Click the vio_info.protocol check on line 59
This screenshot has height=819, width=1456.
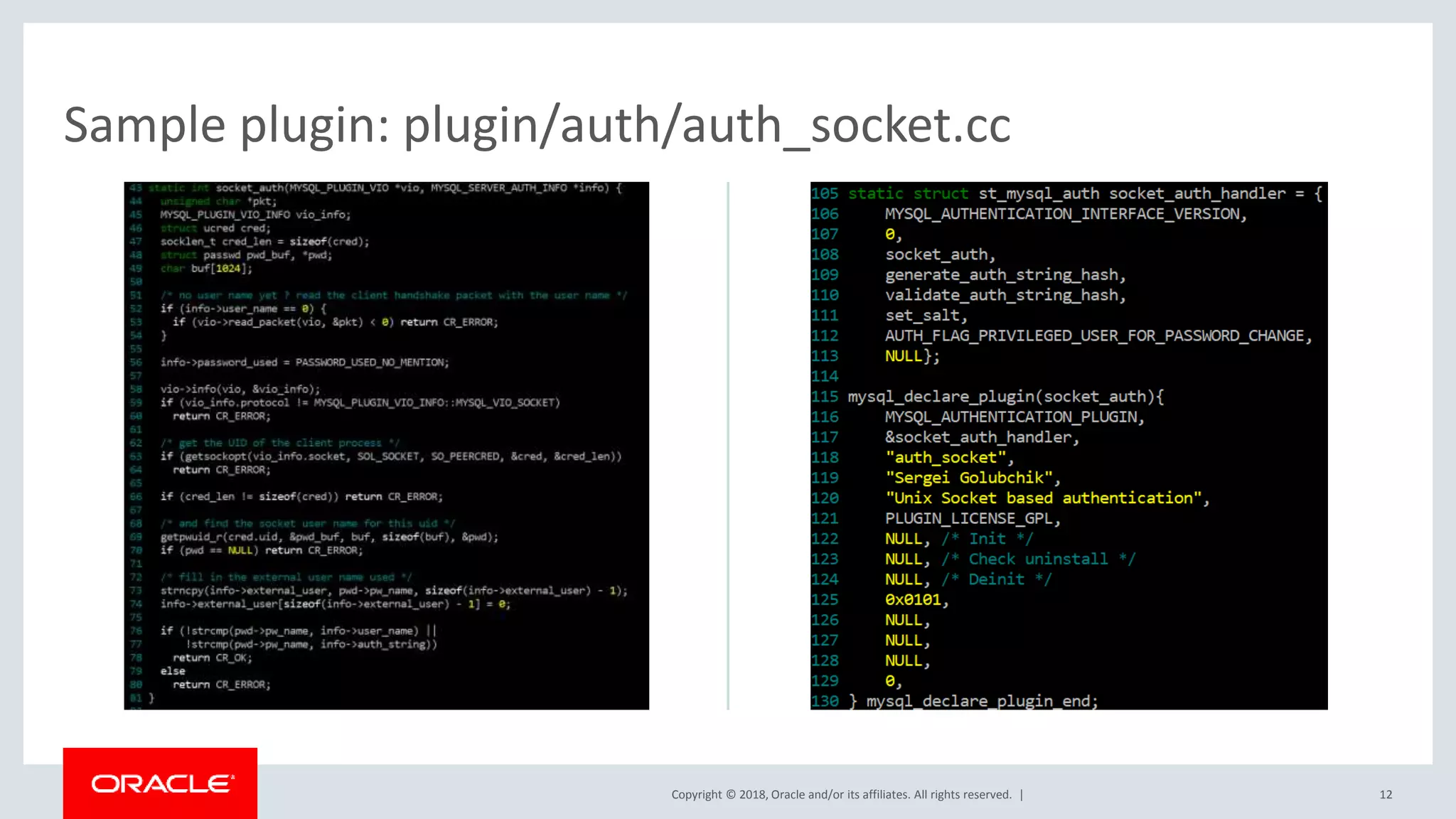pyautogui.click(x=360, y=403)
